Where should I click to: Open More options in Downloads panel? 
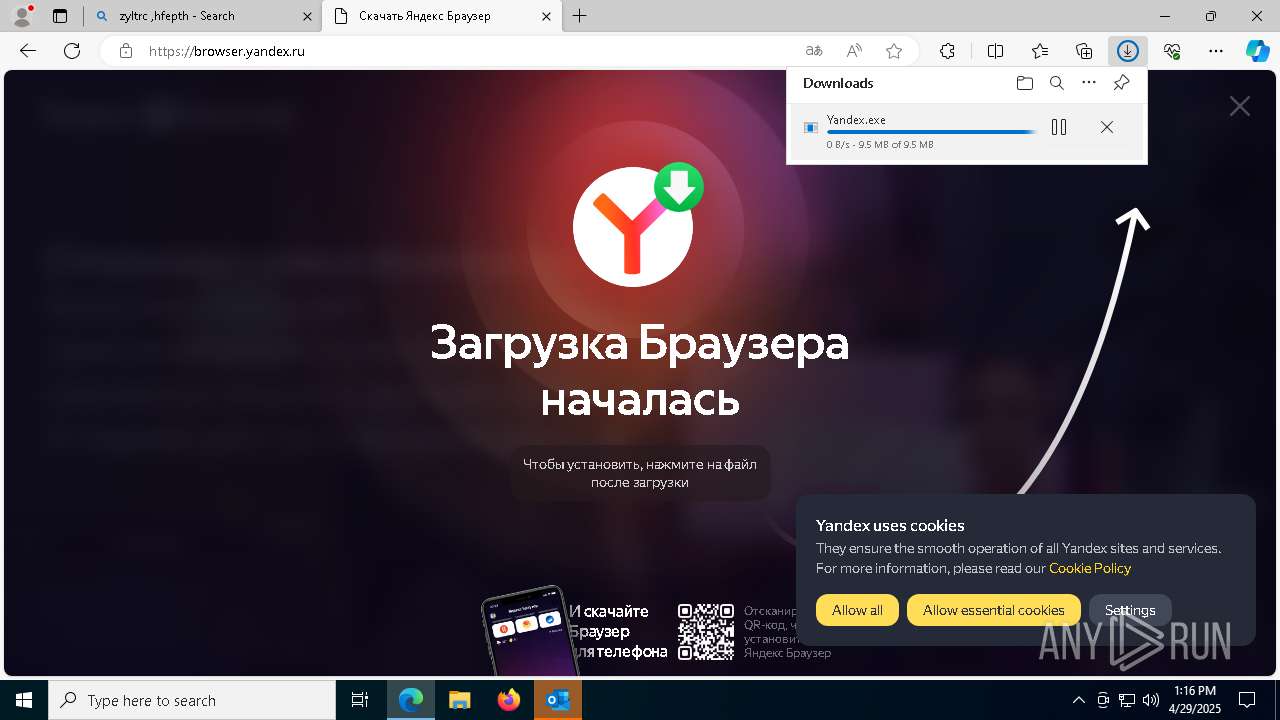click(1089, 83)
